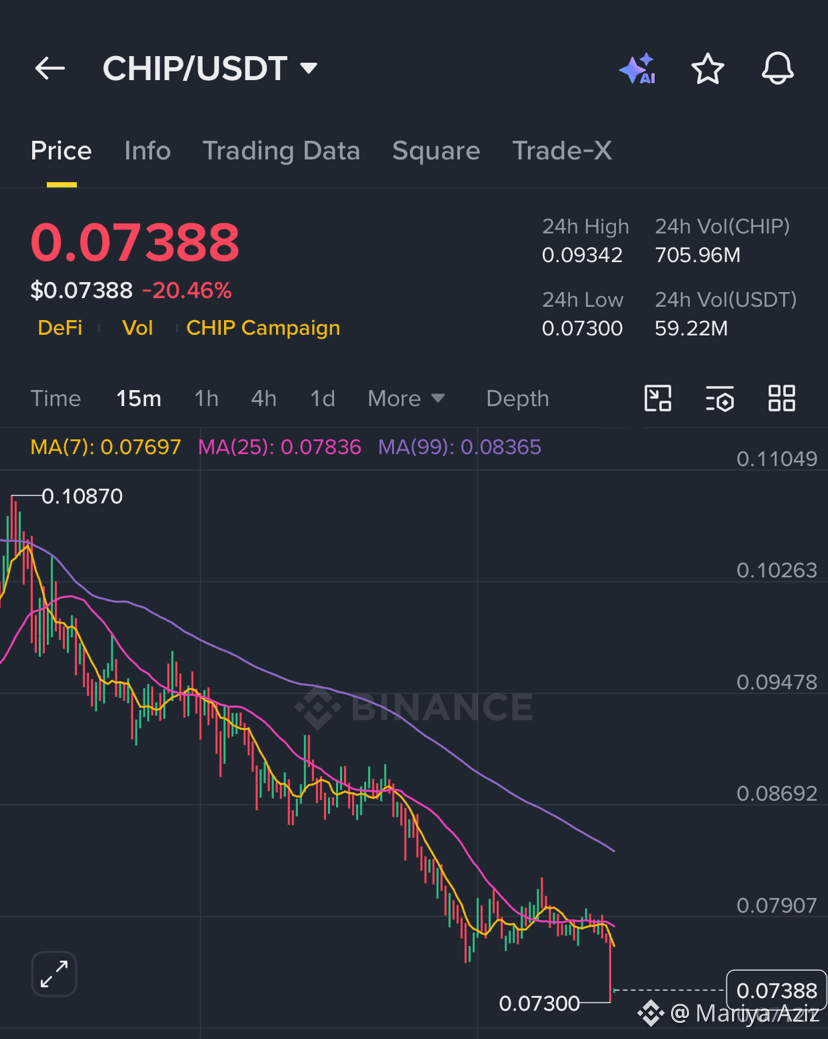Open the grid layout tools icon
828x1039 pixels.
782,398
